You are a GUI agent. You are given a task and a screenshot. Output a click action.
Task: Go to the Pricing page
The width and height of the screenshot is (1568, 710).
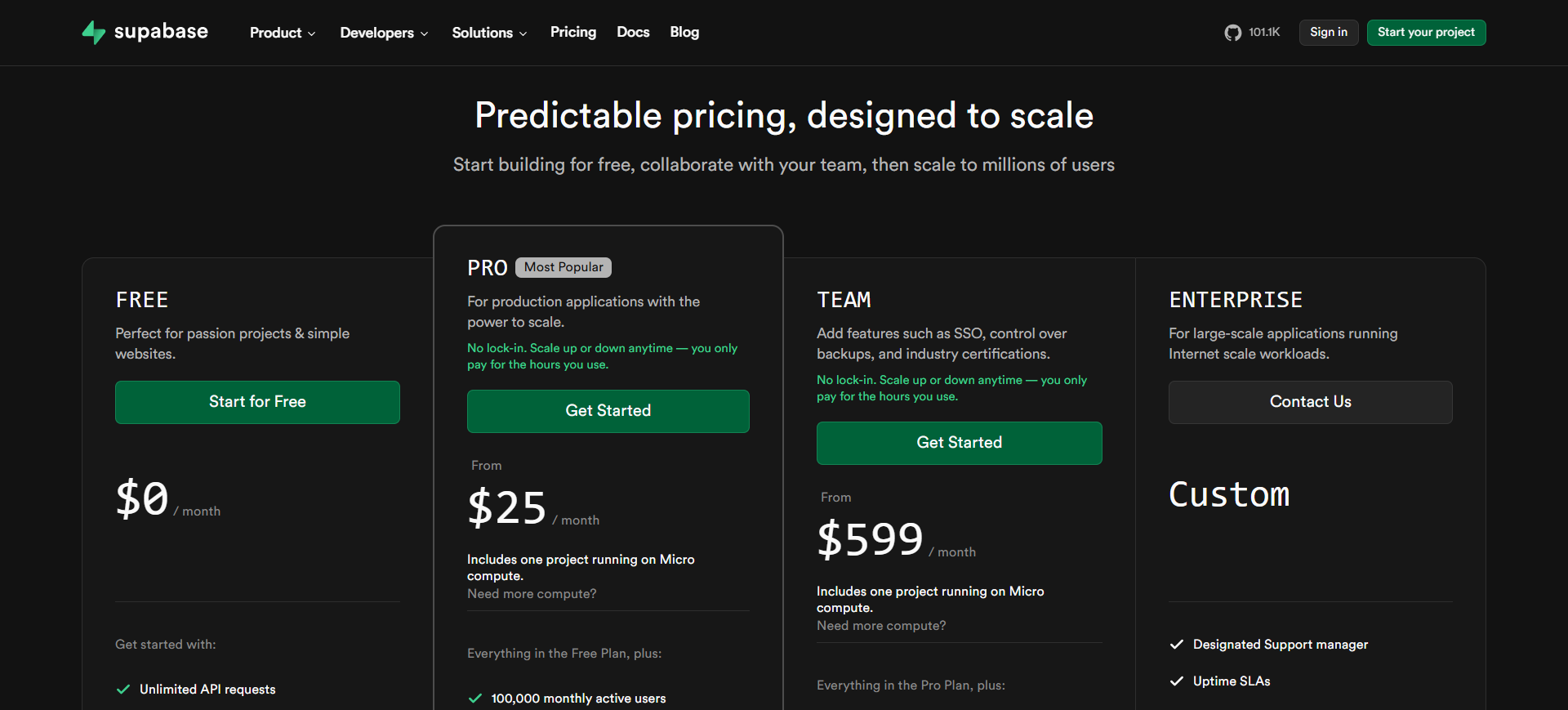[573, 32]
